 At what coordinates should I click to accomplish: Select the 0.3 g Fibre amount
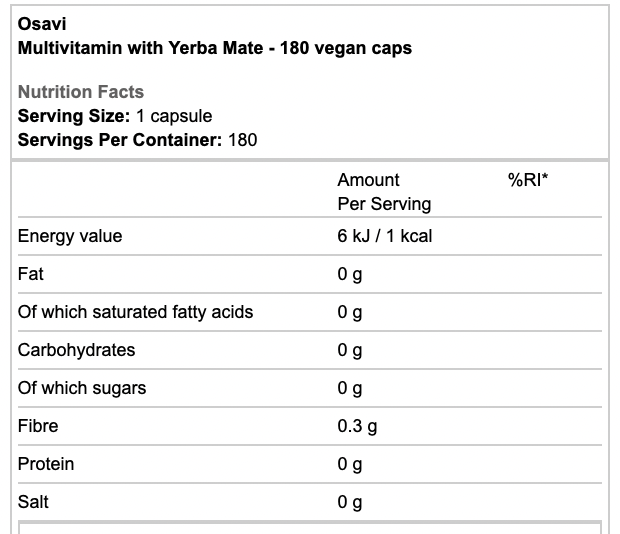pos(357,426)
